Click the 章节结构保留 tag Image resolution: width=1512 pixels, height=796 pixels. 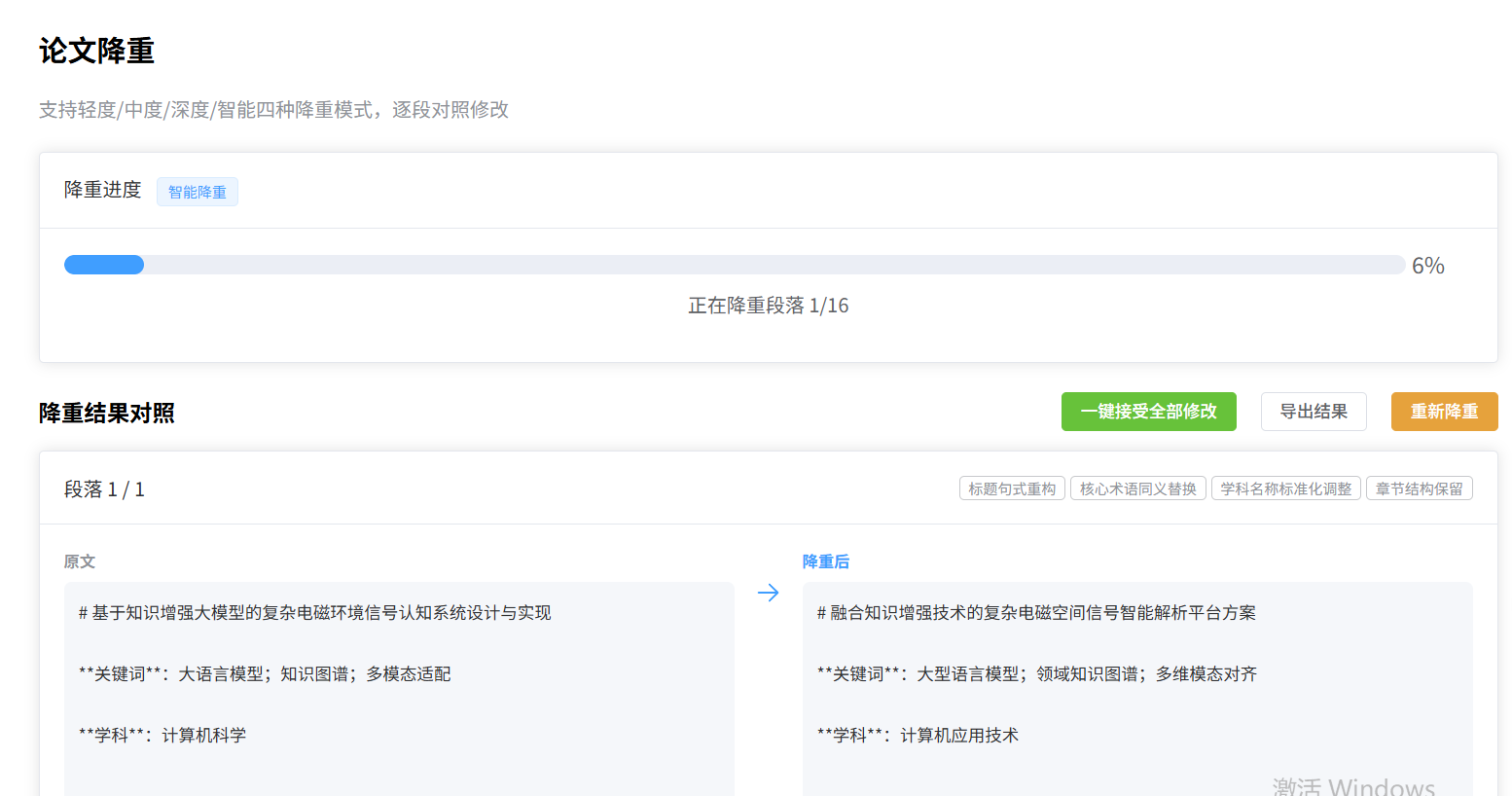[1420, 488]
